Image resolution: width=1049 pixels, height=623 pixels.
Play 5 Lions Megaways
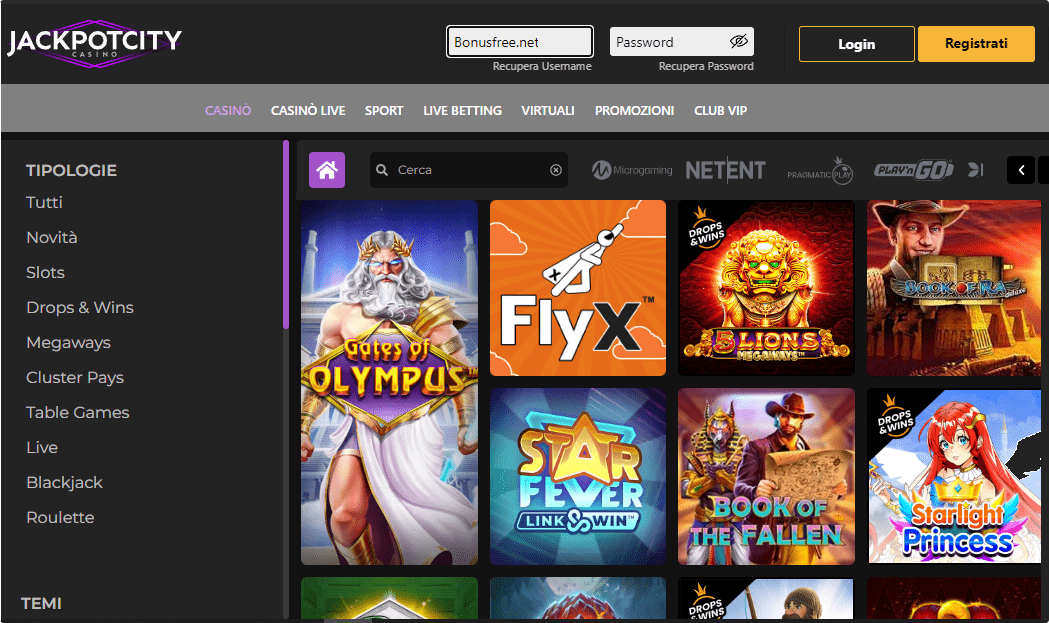point(766,288)
